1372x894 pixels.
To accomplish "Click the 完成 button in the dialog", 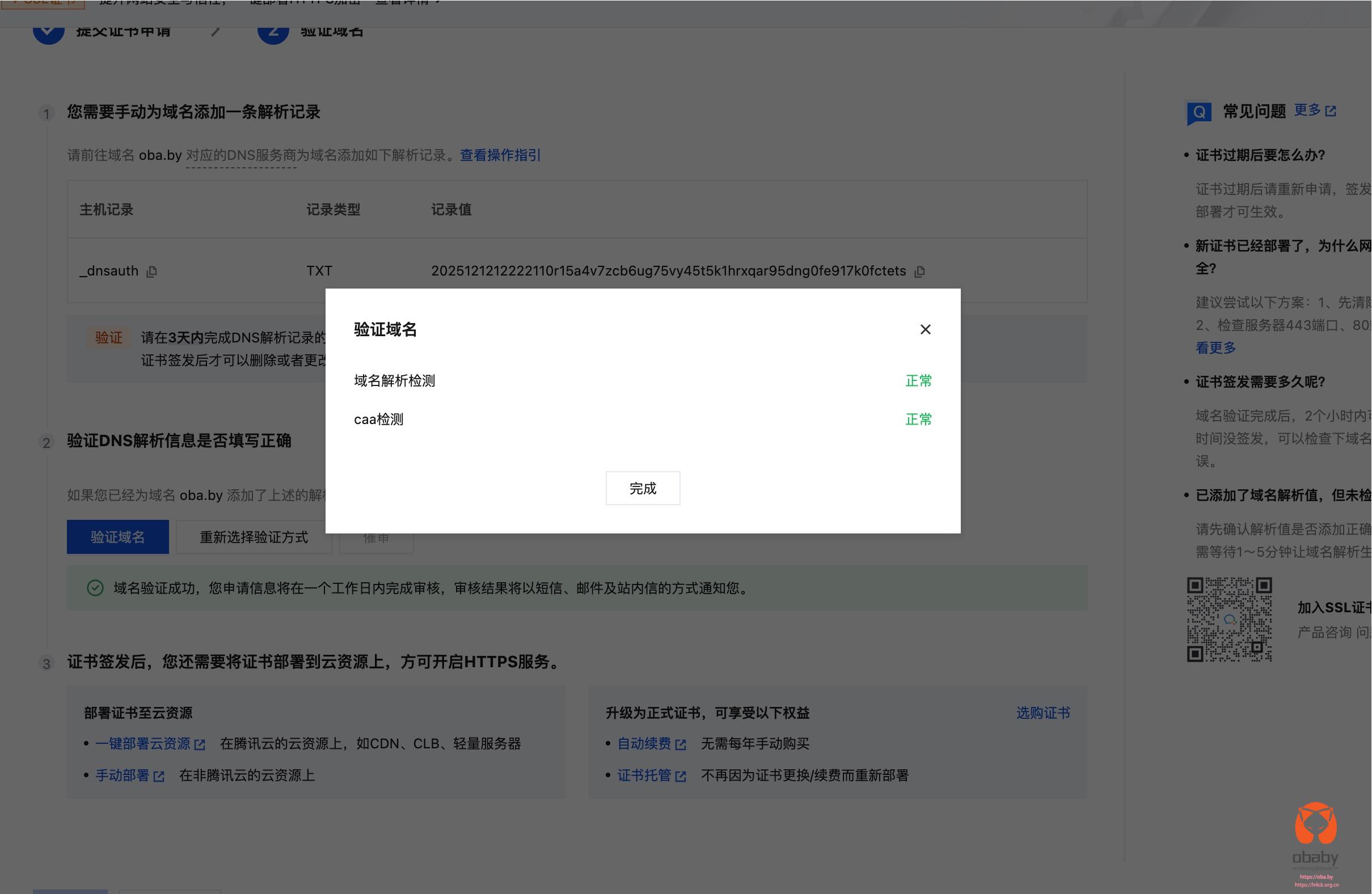I will (x=643, y=488).
